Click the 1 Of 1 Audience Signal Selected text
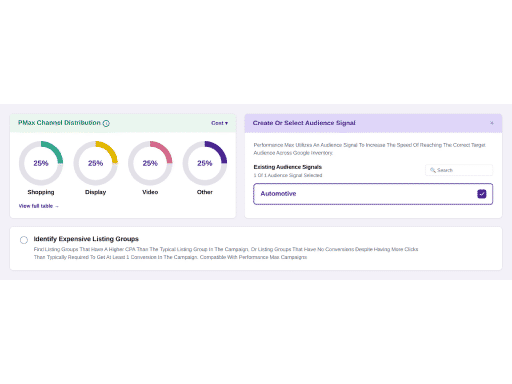 (288, 175)
